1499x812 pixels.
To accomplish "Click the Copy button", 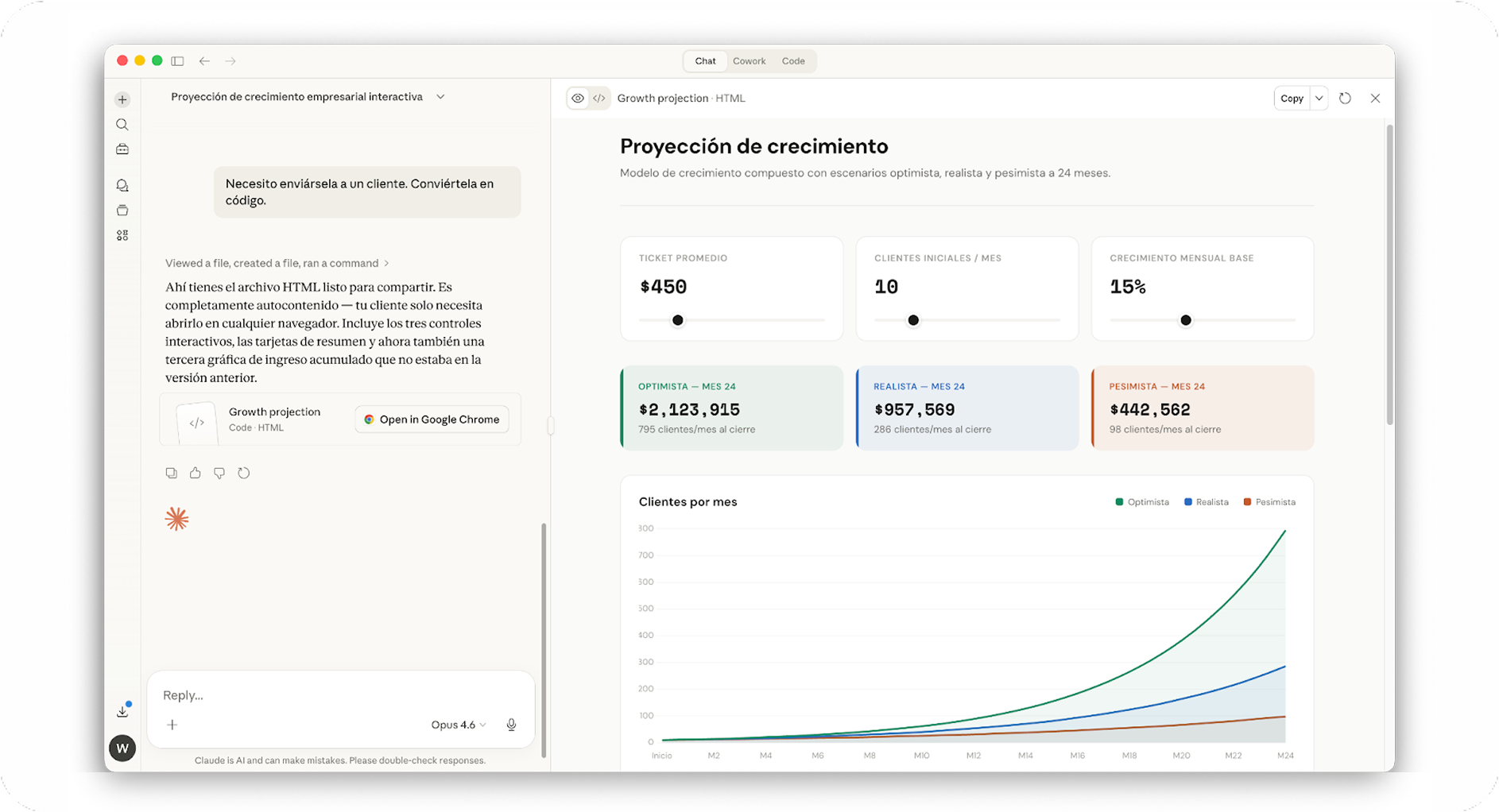I will pos(1292,99).
